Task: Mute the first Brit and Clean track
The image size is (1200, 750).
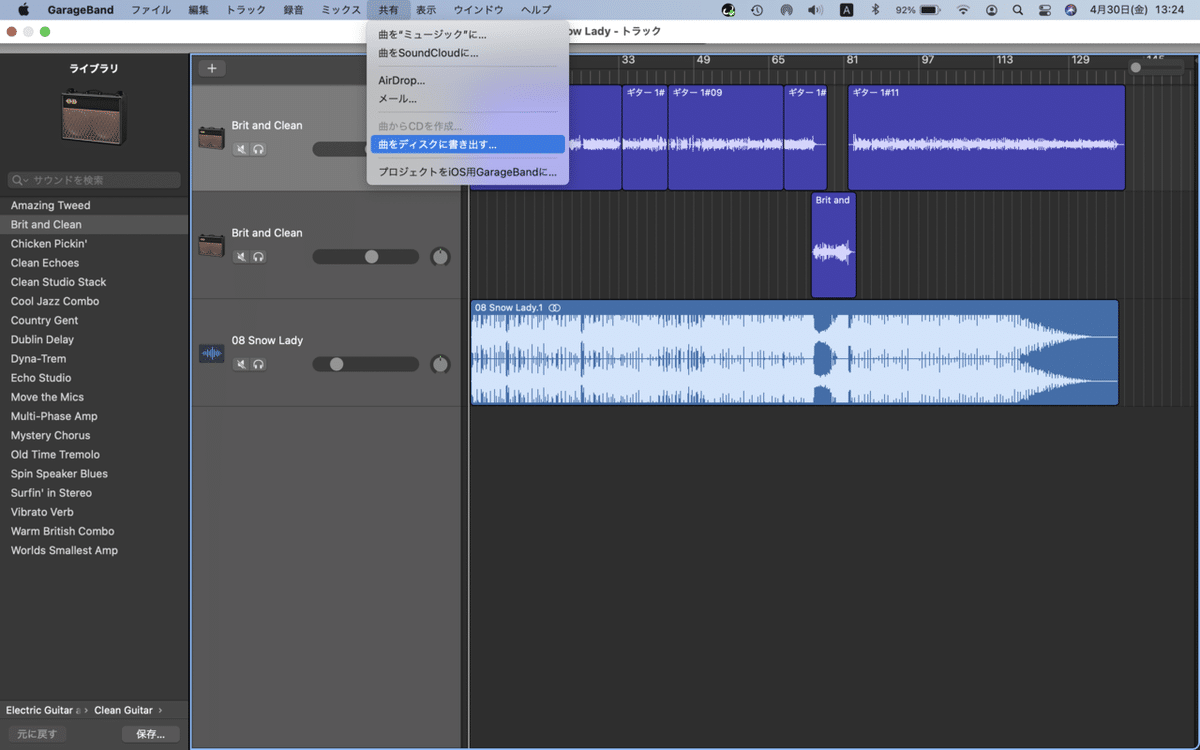Action: (x=241, y=149)
